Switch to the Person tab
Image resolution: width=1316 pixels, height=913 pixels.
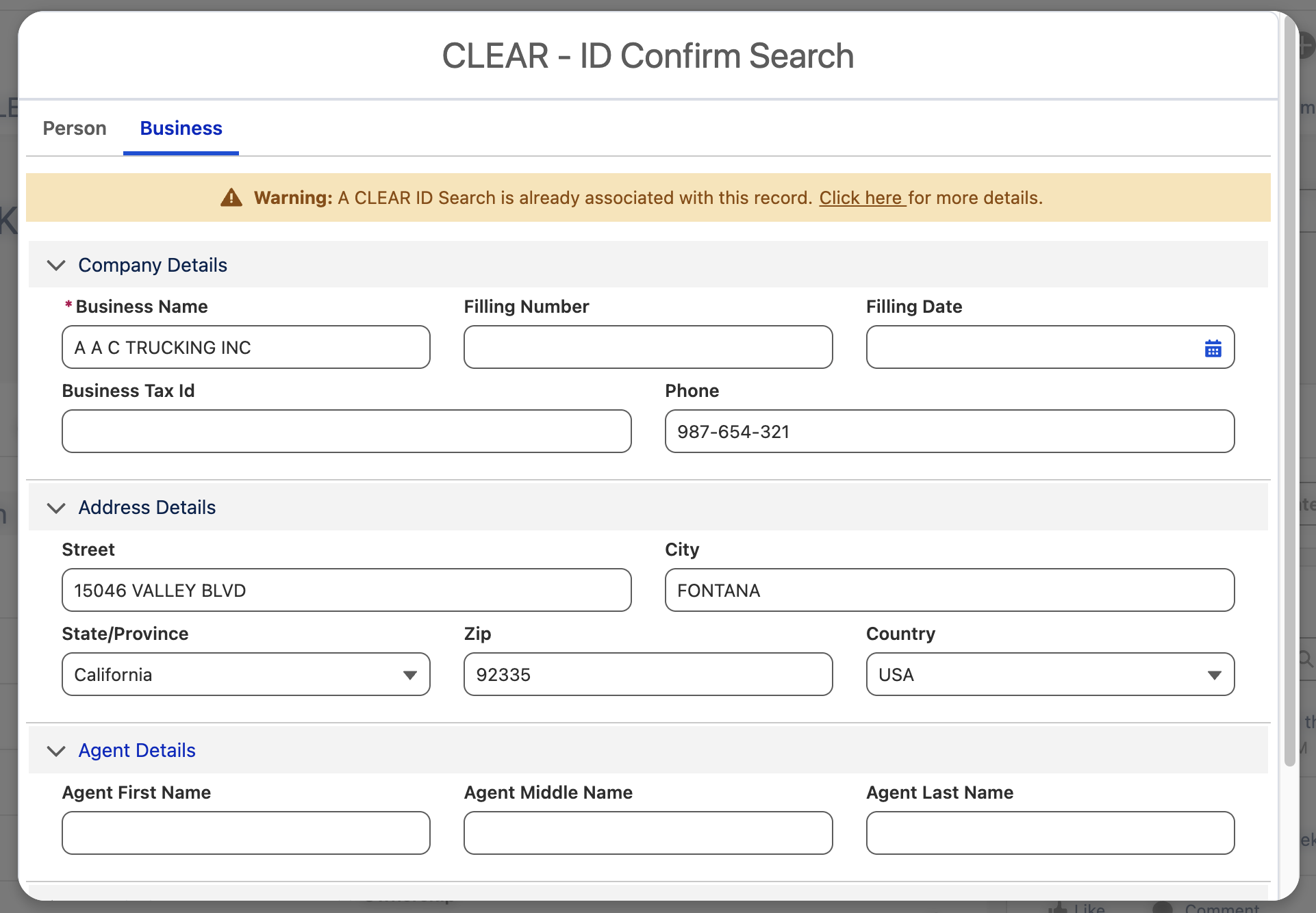point(75,128)
